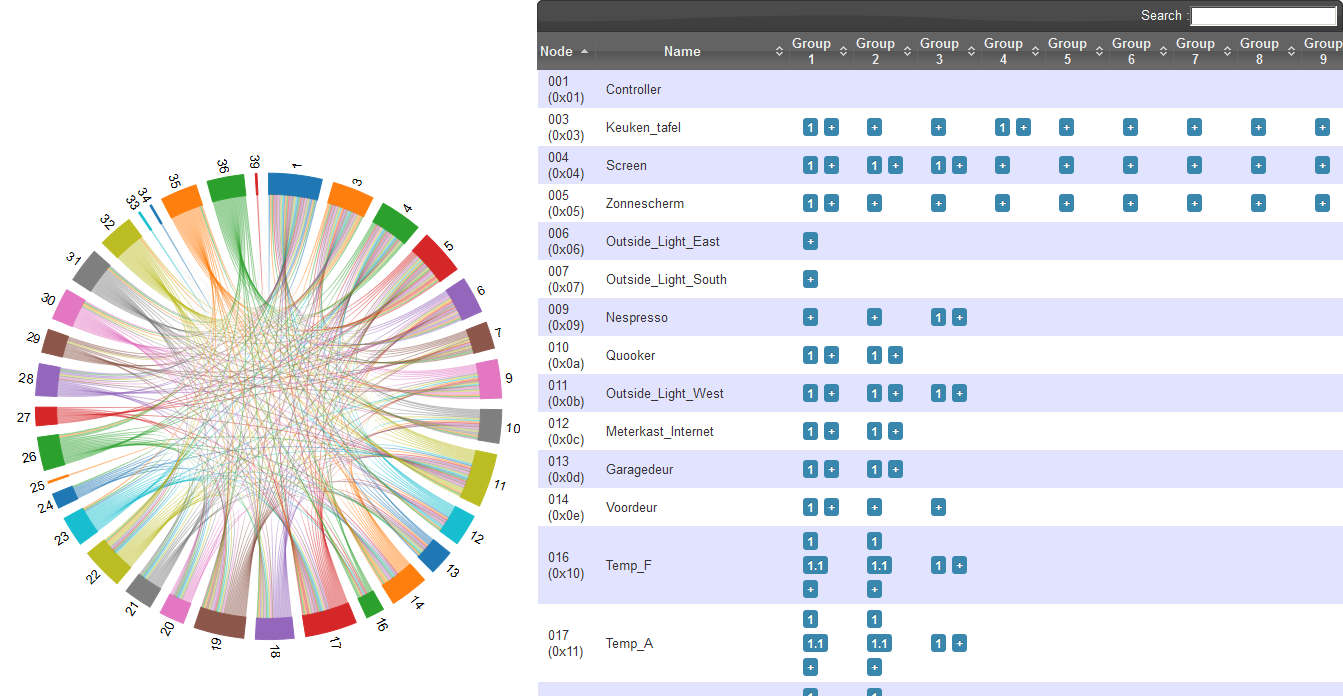The height and width of the screenshot is (696, 1343).
Task: Remove node 1 from Garagedeur Group 1
Action: pos(810,469)
